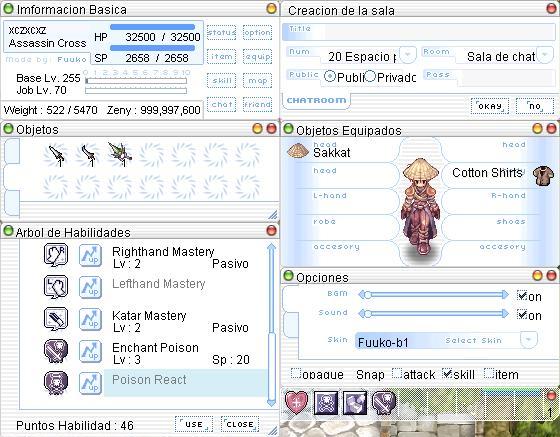
Task: Enable the Snap attack checkbox
Action: 396,373
